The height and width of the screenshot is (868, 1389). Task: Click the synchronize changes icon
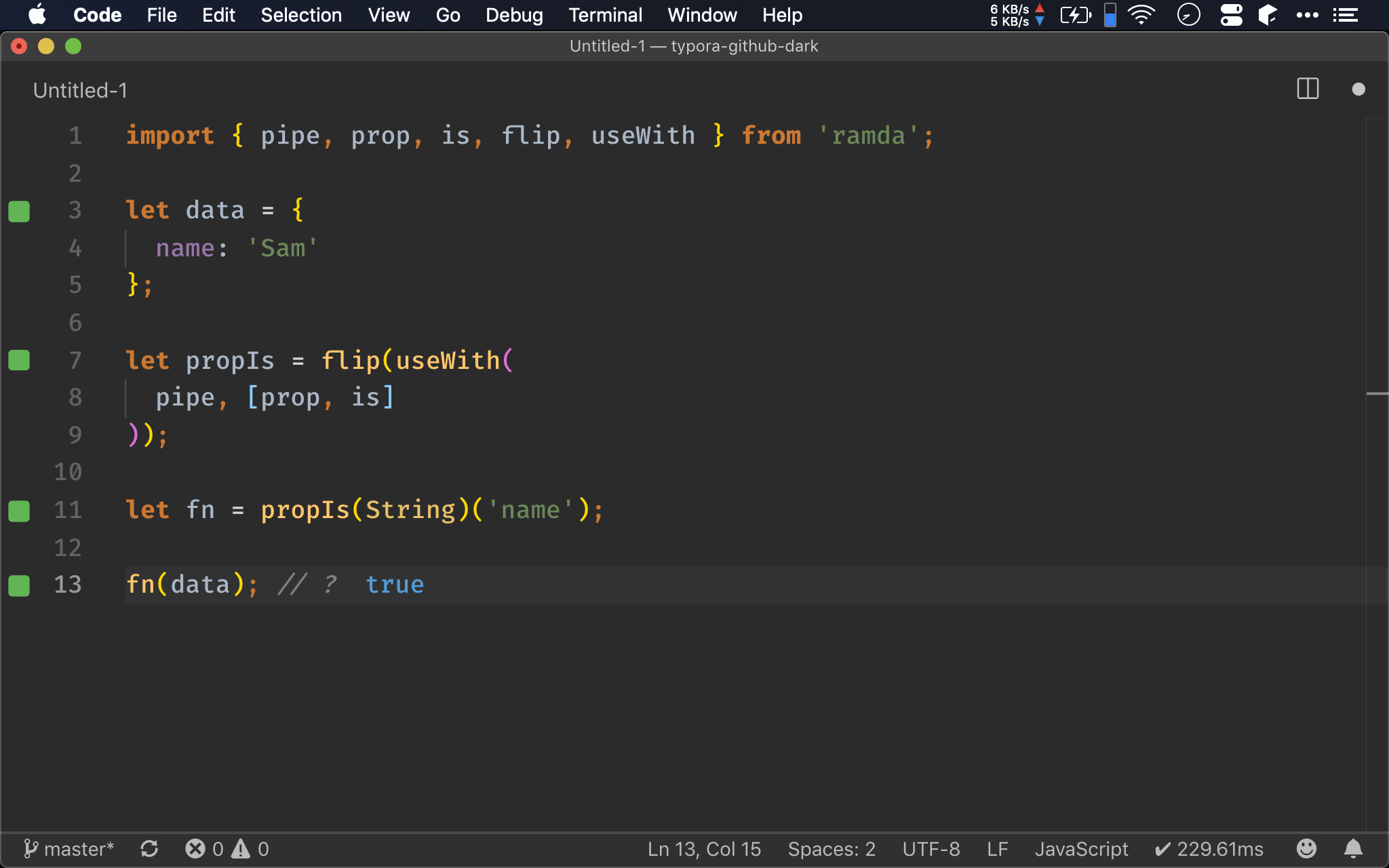click(x=149, y=849)
